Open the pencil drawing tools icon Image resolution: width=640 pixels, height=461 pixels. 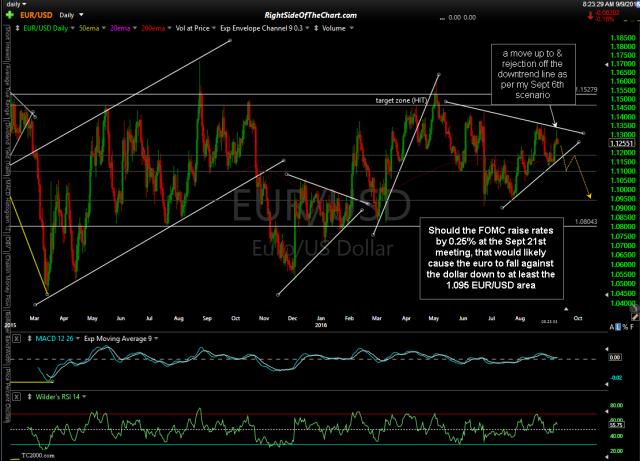pyautogui.click(x=635, y=316)
